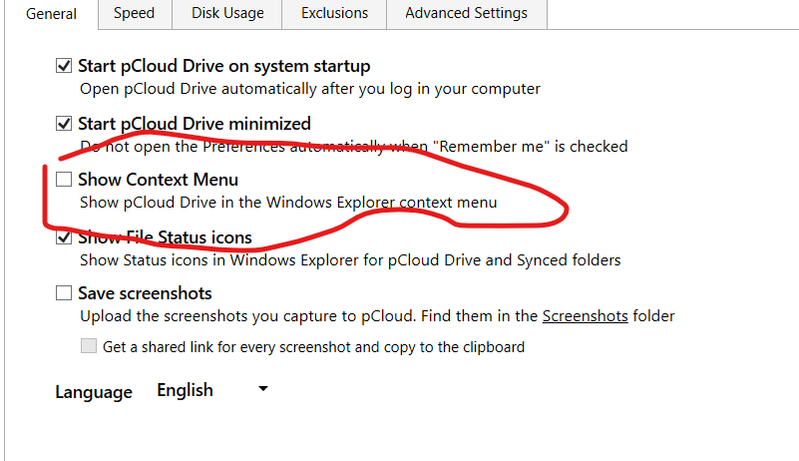
Task: Click the "Save screenshots" label text
Action: tap(145, 294)
